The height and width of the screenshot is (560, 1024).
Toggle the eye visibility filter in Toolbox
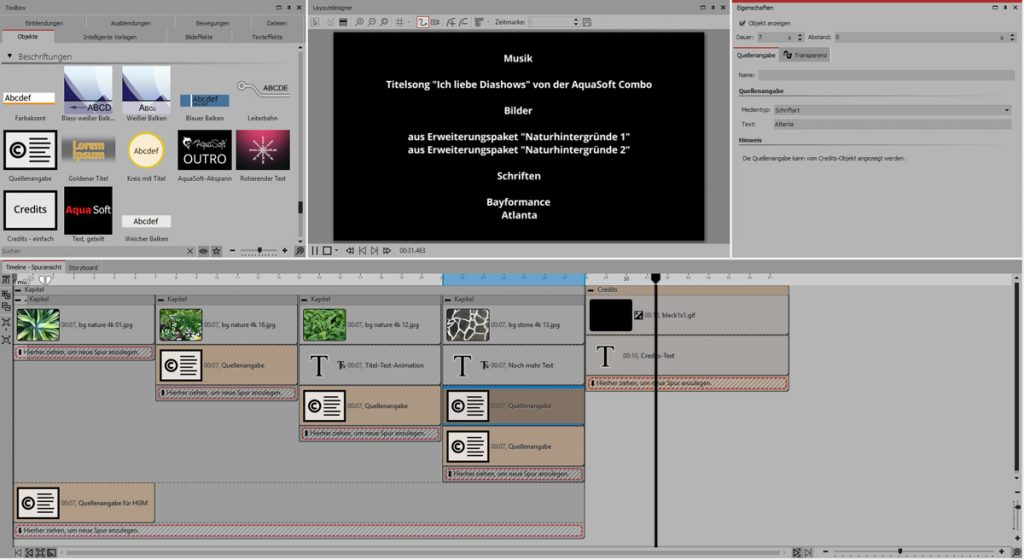(204, 250)
